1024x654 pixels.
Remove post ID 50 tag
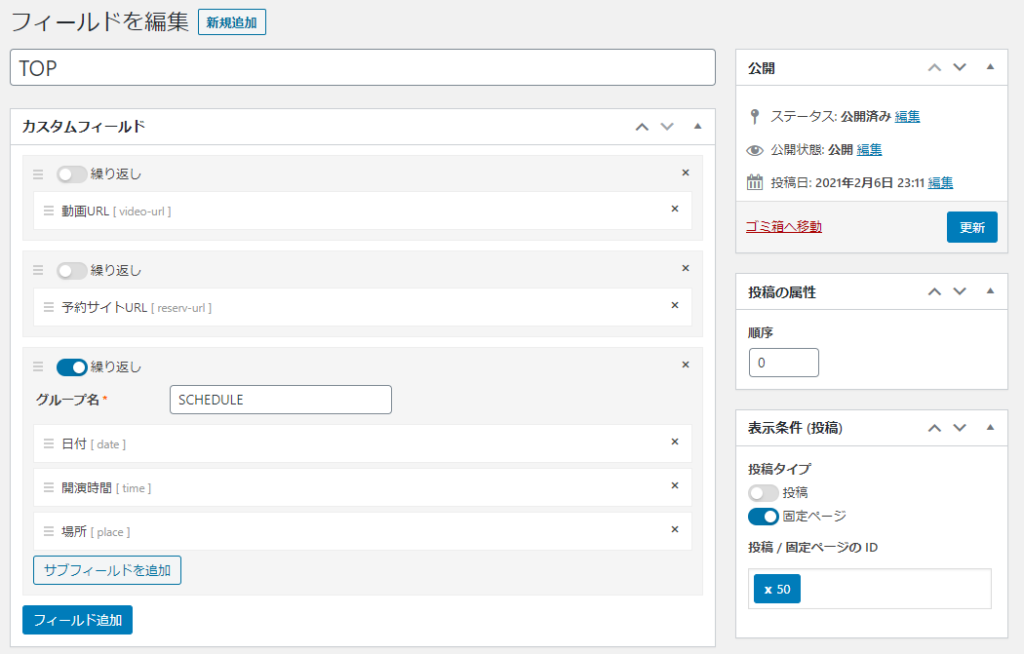(767, 589)
